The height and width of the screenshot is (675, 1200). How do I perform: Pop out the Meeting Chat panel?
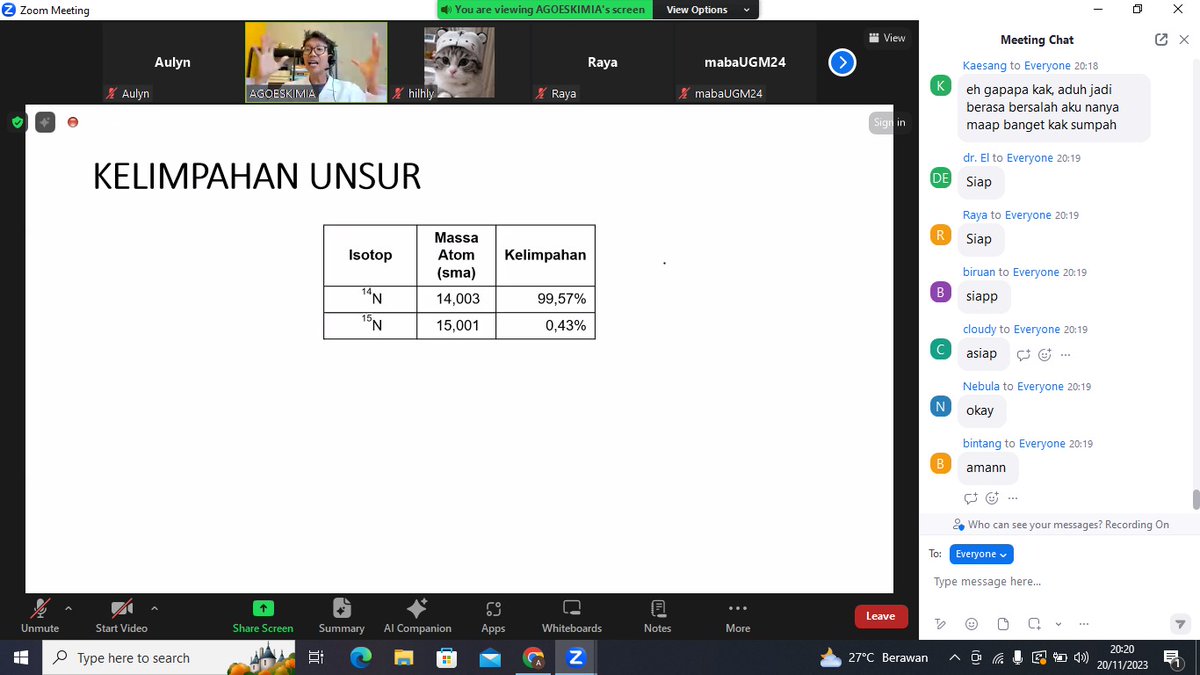1161,40
